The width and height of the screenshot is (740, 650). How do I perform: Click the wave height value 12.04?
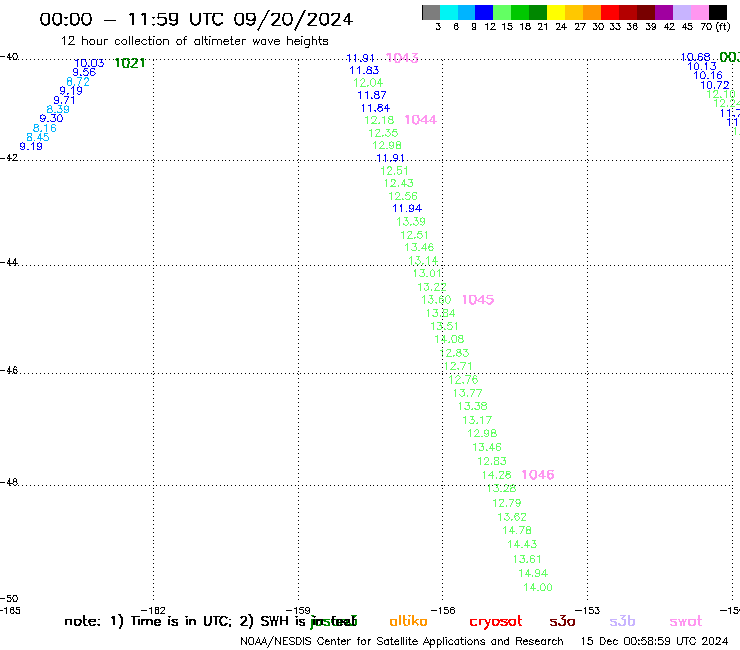coord(369,83)
